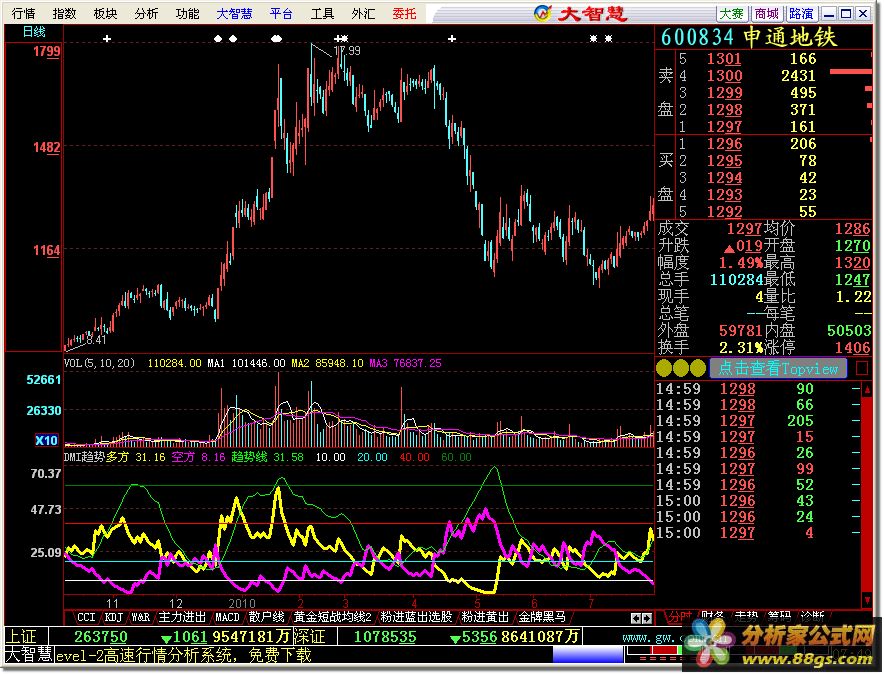Click the tick list scroll-up arrow
The height and width of the screenshot is (674, 884).
(x=868, y=389)
